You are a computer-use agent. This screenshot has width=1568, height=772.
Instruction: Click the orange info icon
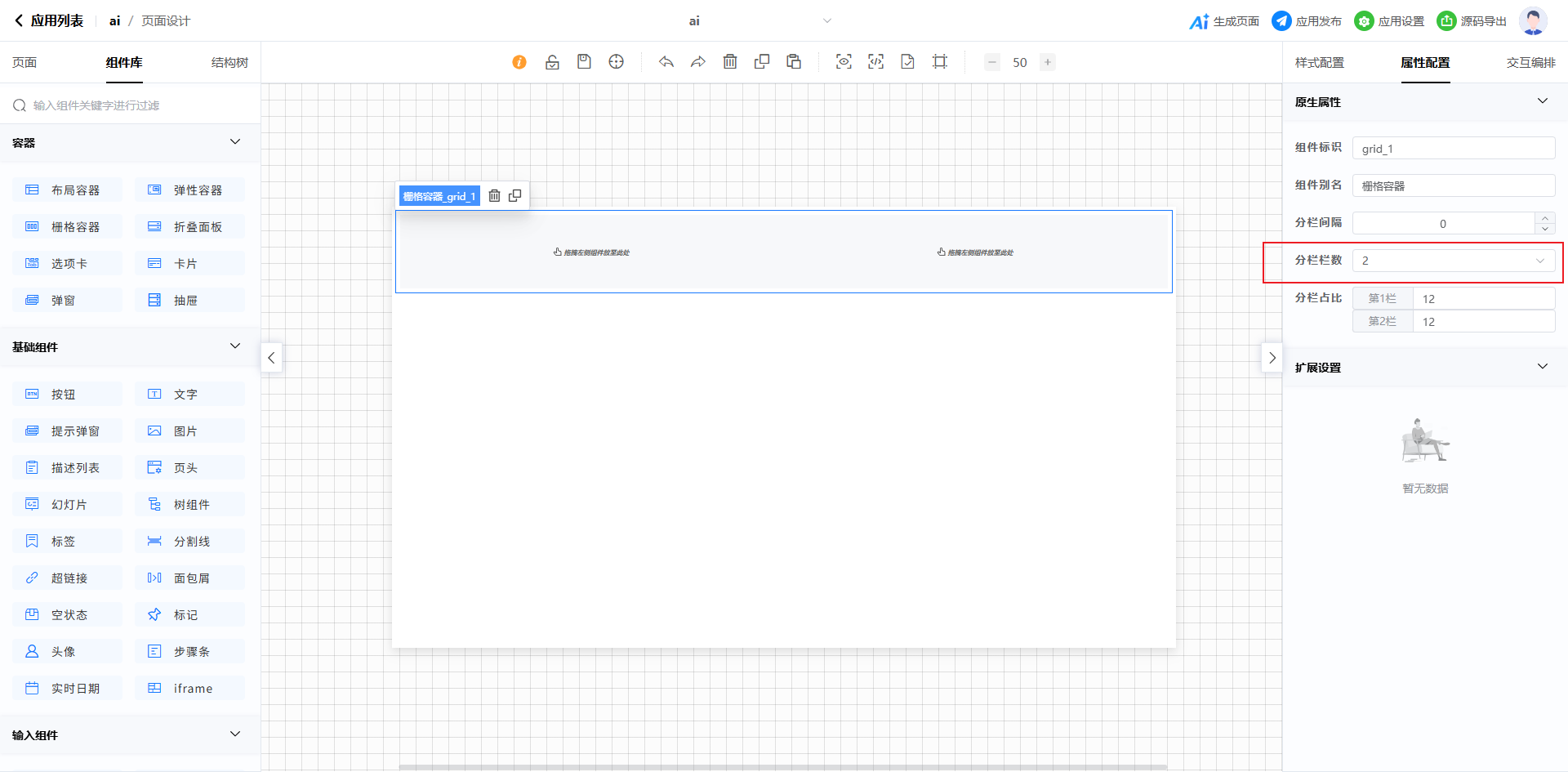coord(519,62)
